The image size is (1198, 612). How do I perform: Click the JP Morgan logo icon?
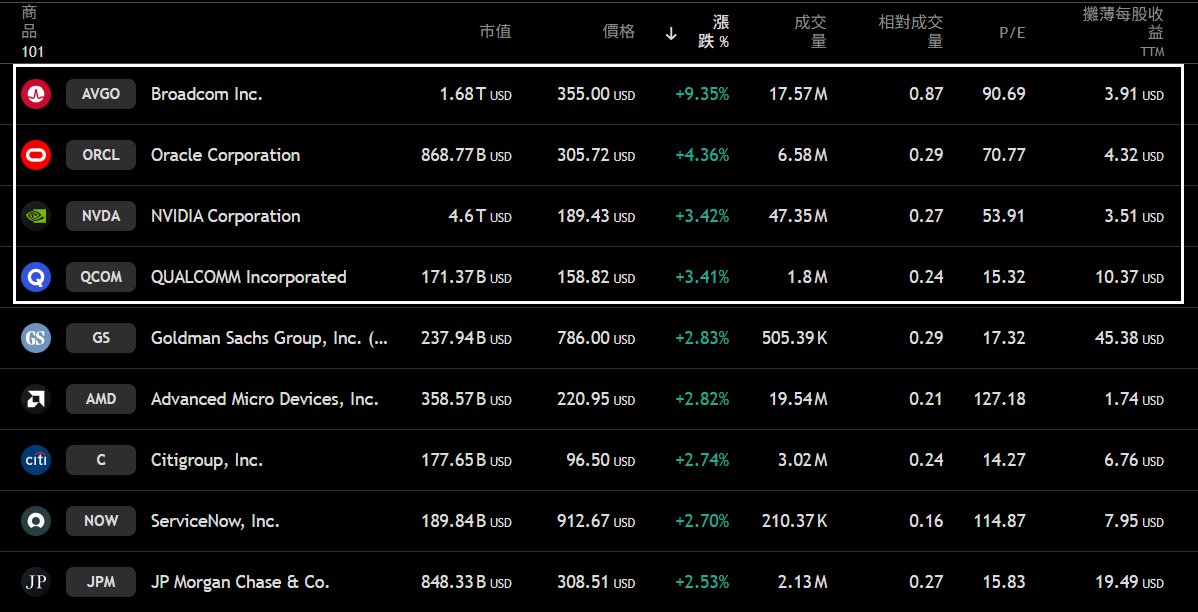click(x=36, y=582)
